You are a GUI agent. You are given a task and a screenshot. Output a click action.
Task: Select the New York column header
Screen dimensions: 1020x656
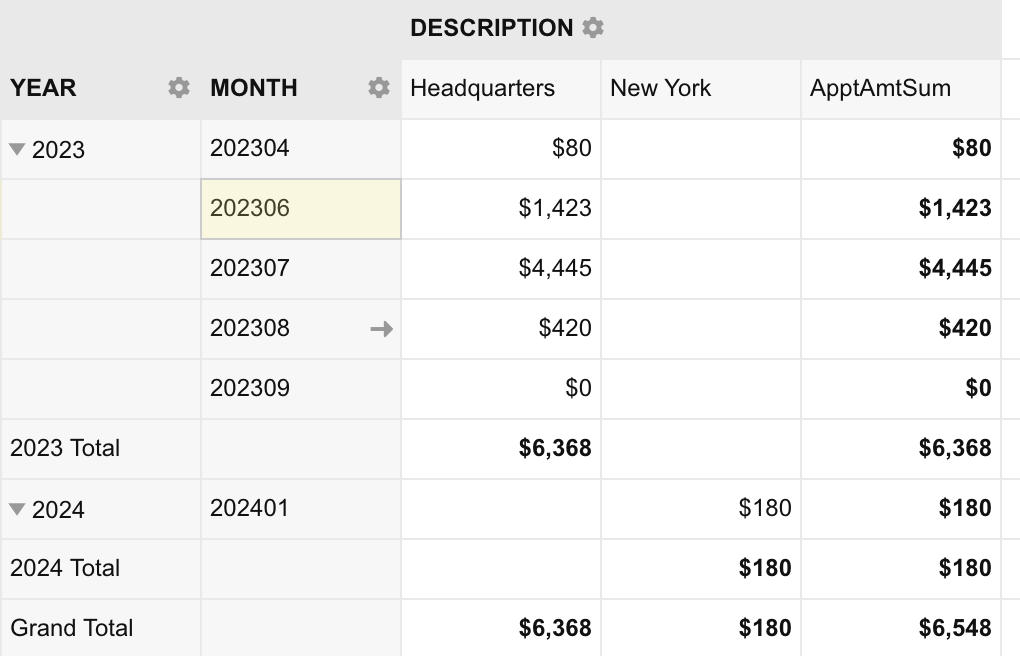(x=660, y=88)
